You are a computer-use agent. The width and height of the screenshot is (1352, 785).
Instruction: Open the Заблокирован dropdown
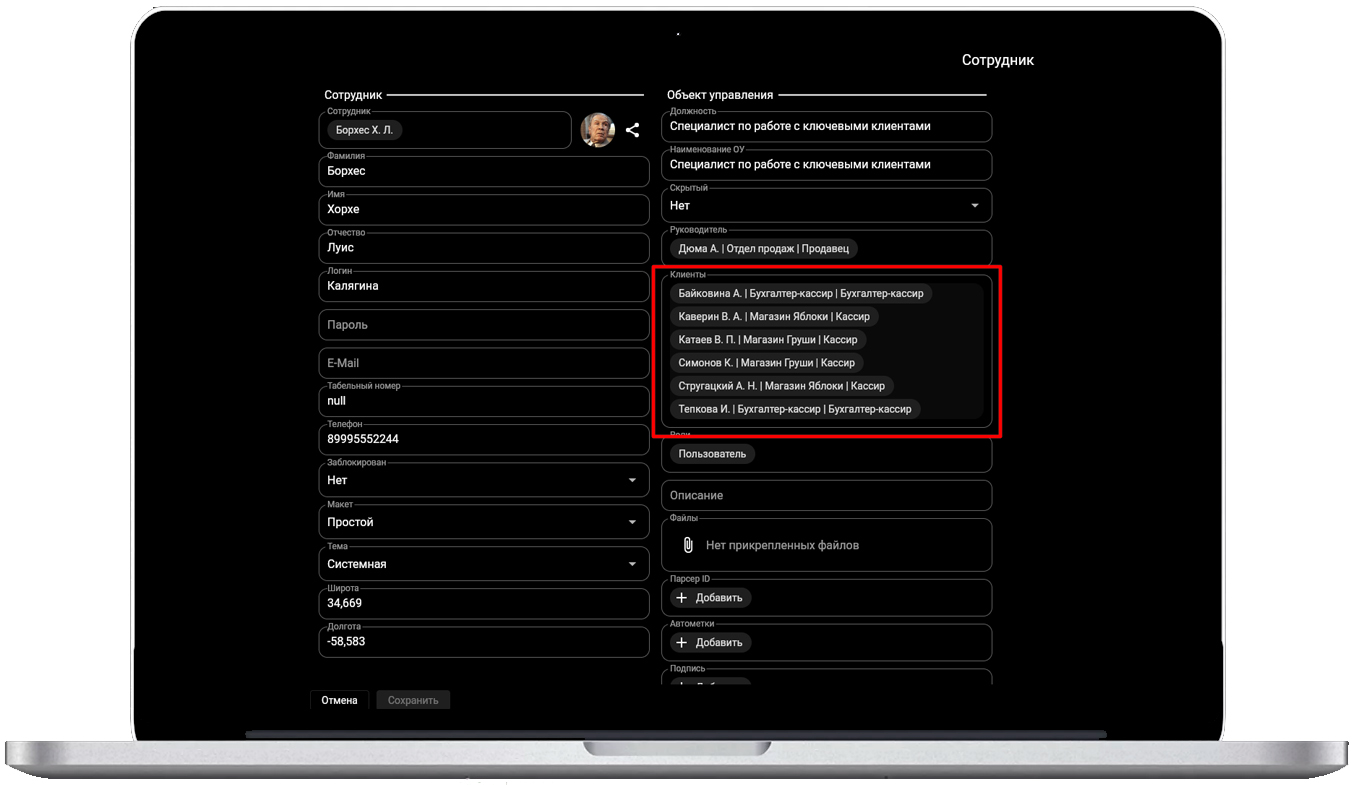(x=631, y=481)
